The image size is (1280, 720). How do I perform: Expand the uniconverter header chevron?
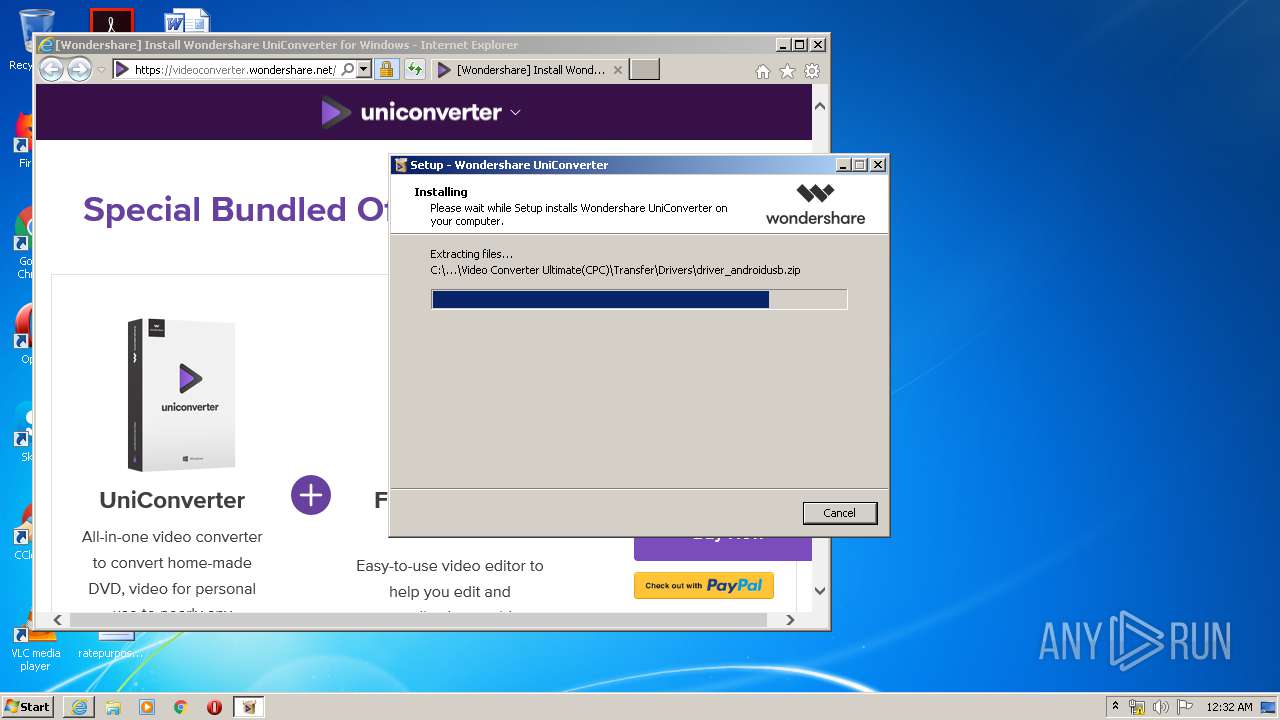(515, 113)
